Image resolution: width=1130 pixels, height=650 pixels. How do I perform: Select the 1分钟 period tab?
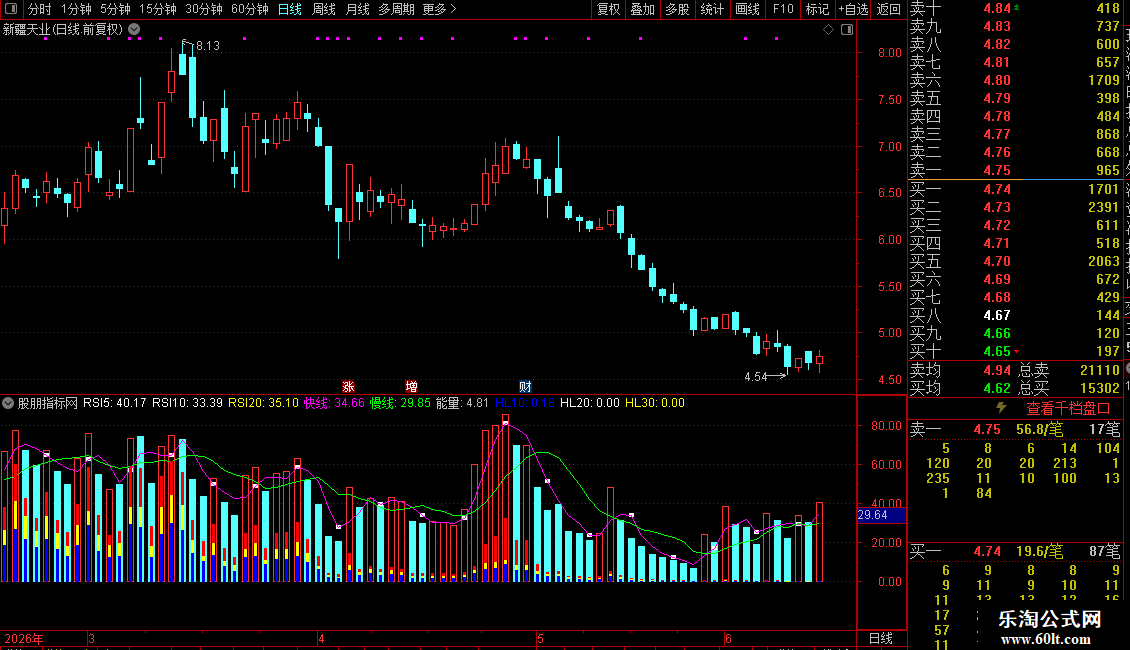[76, 9]
